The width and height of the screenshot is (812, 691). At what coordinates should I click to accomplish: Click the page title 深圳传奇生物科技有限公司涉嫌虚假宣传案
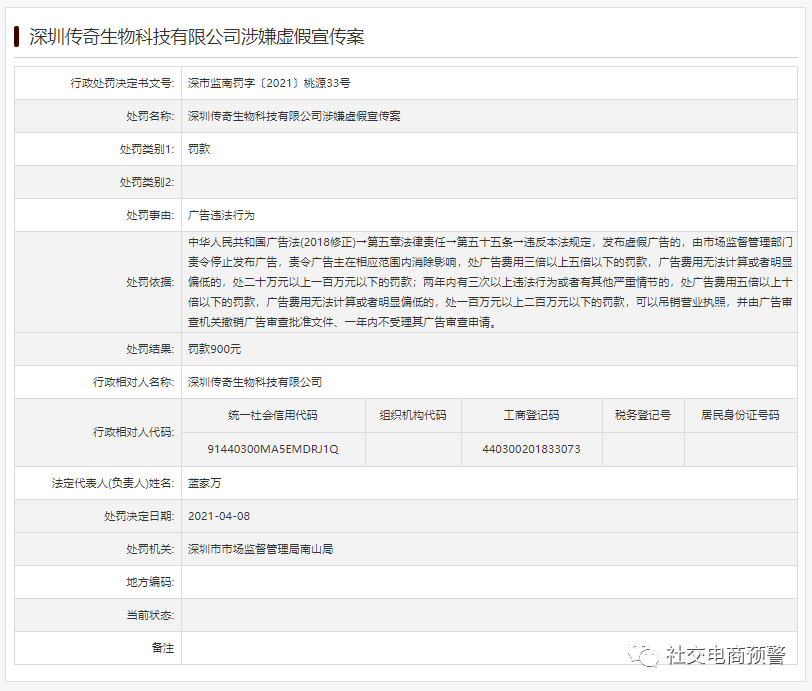tap(196, 37)
